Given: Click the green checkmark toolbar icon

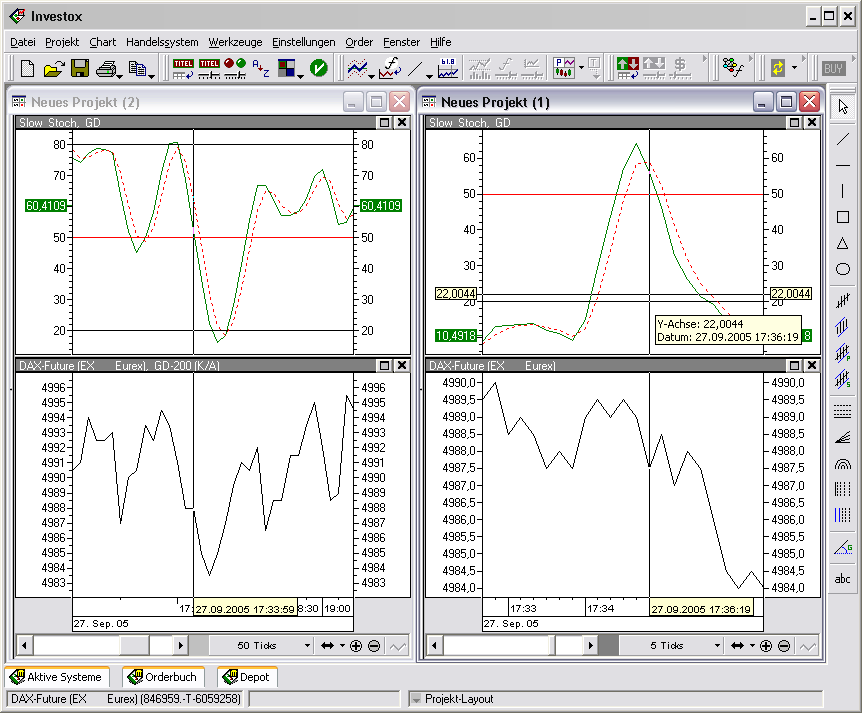Looking at the screenshot, I should 318,68.
